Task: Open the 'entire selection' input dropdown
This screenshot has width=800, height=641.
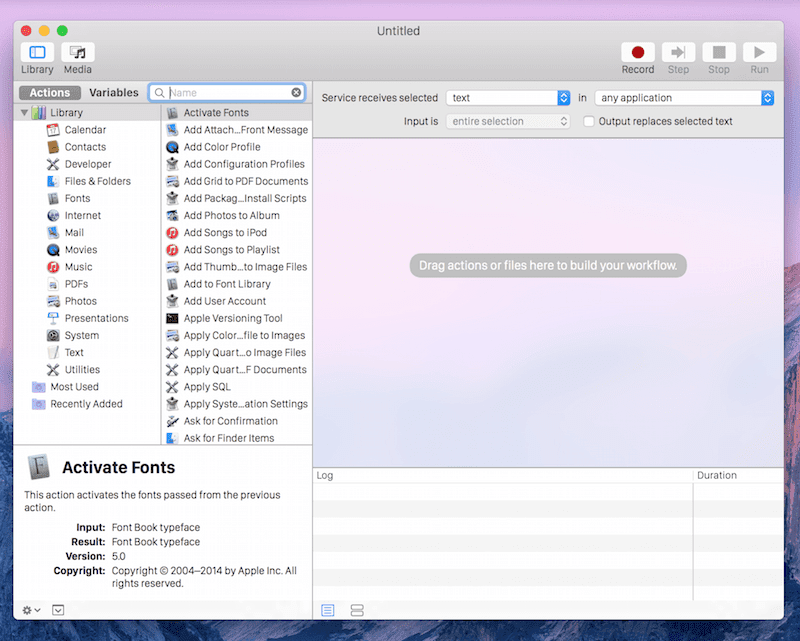Action: 508,121
